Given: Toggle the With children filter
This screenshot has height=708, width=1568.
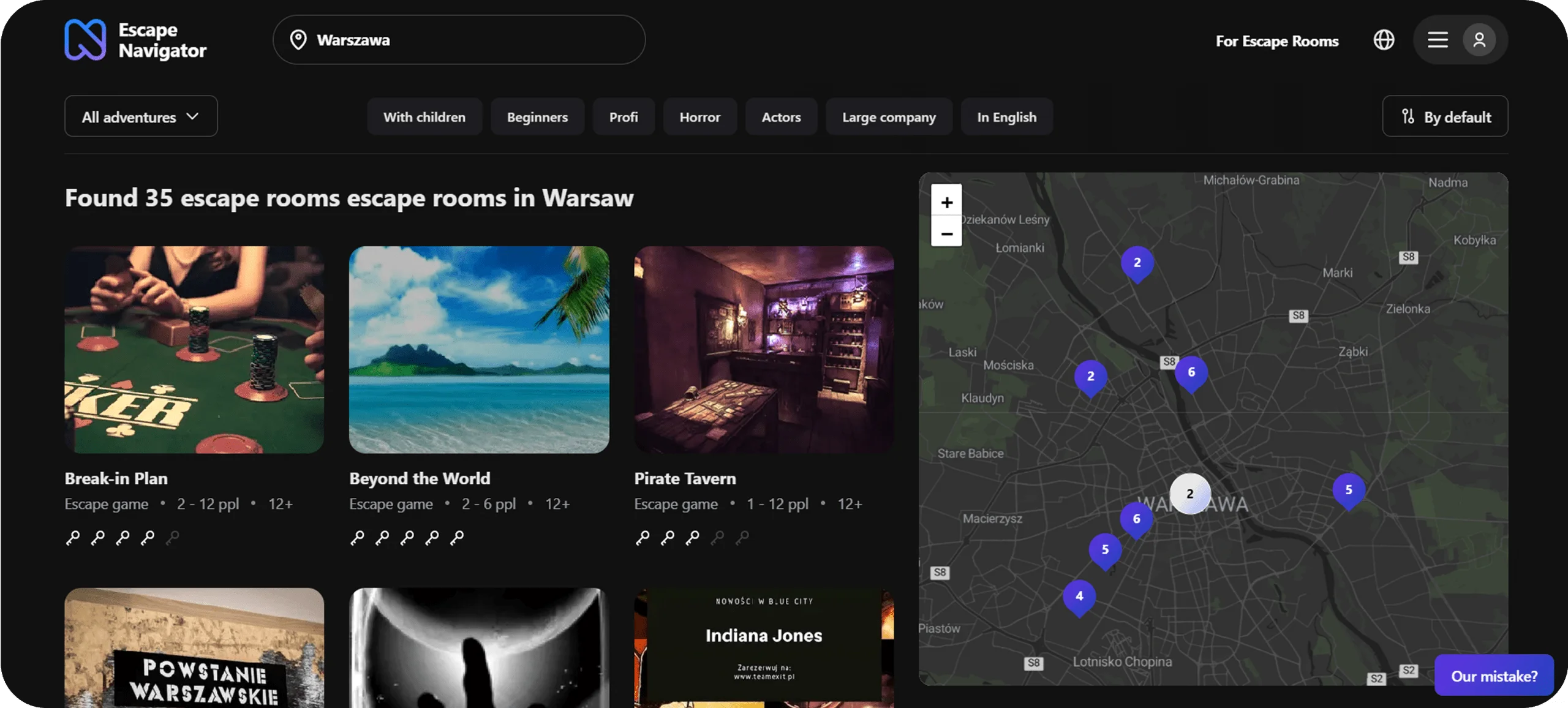Looking at the screenshot, I should (424, 116).
